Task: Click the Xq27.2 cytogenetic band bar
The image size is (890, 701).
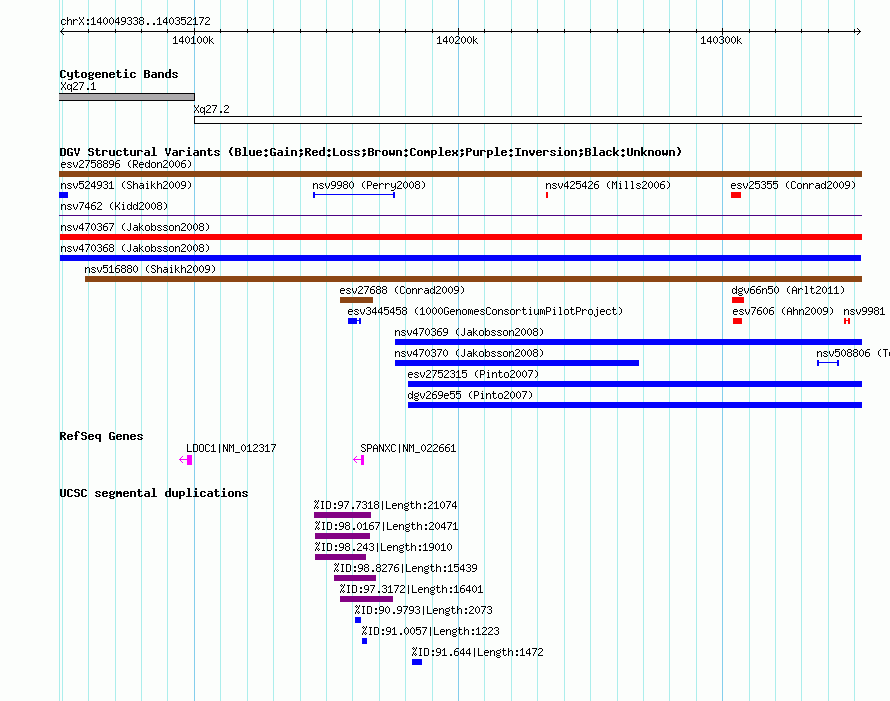Action: point(528,120)
